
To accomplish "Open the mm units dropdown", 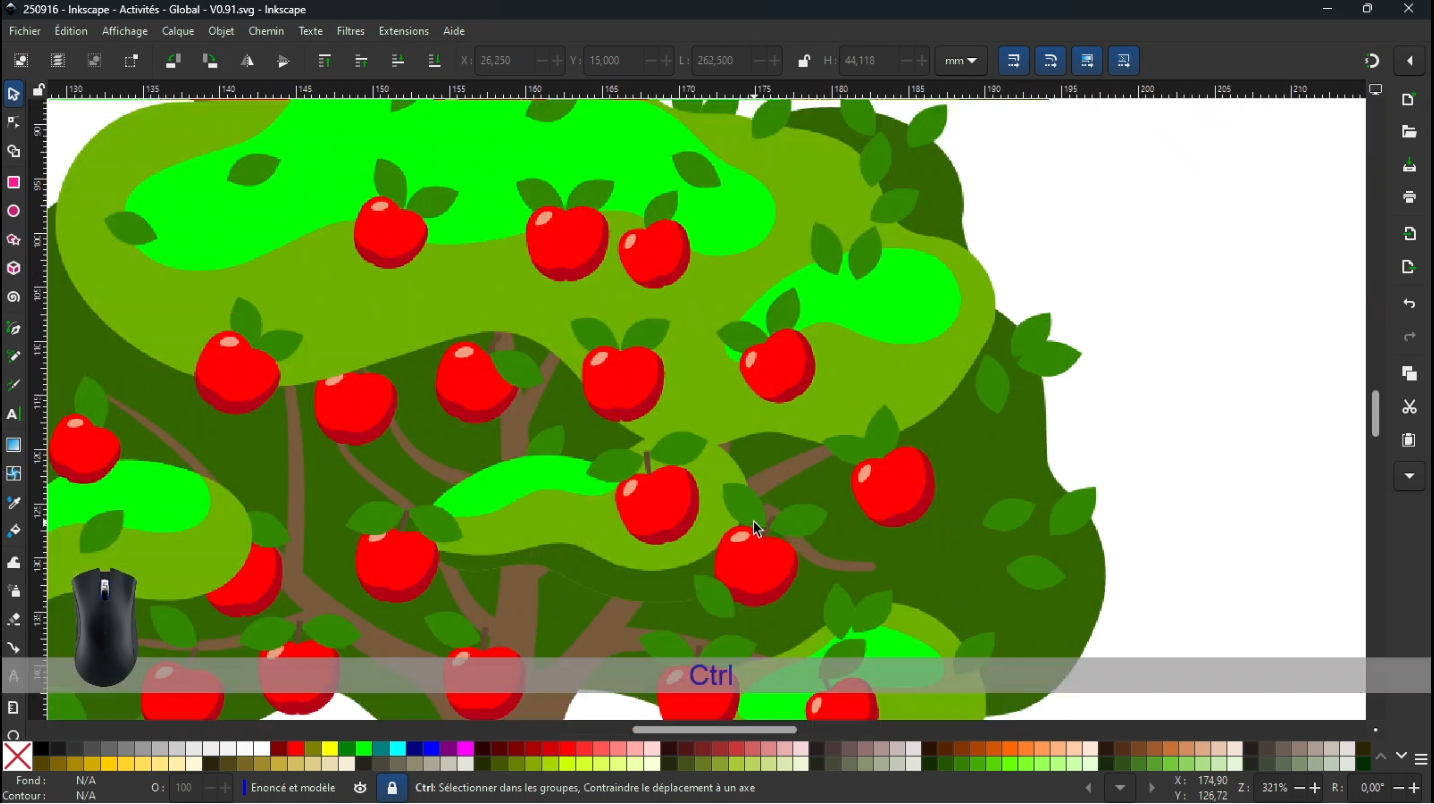I will point(961,61).
